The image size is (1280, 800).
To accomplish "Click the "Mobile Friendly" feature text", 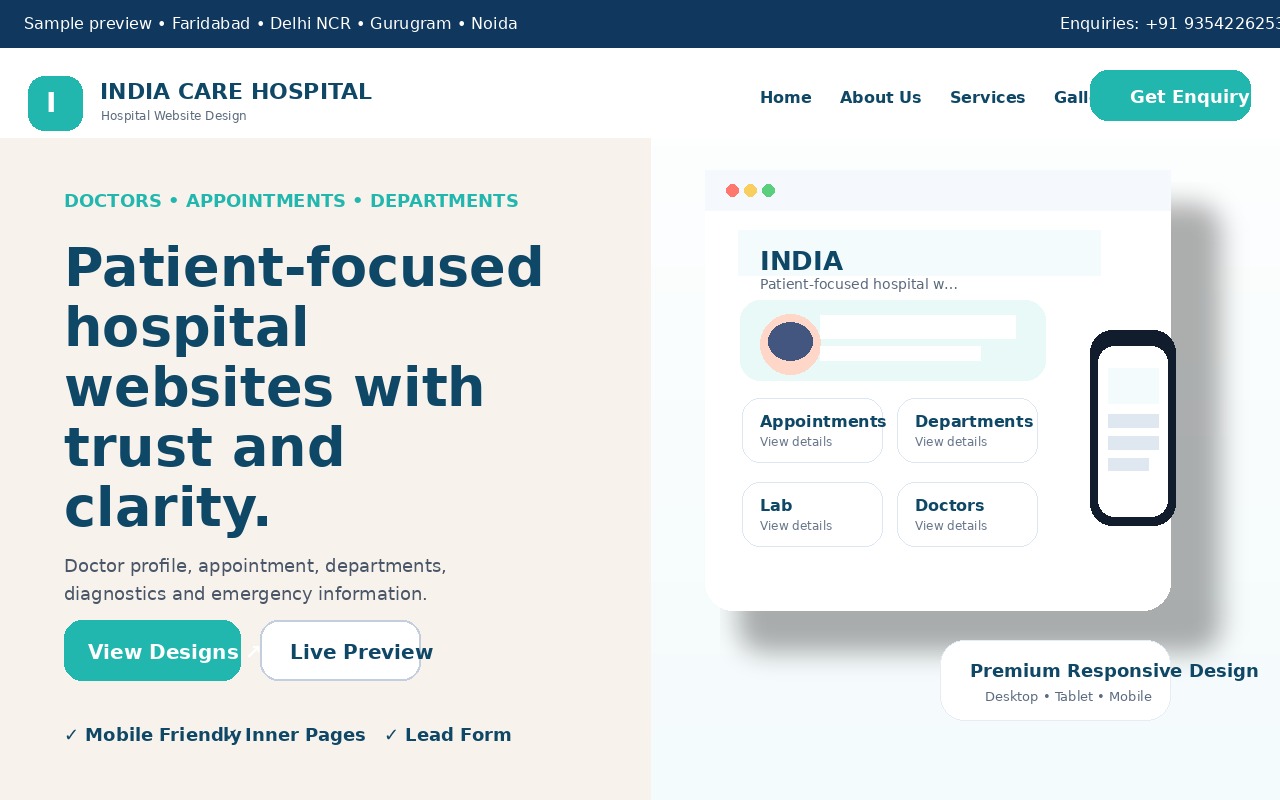I will 163,735.
